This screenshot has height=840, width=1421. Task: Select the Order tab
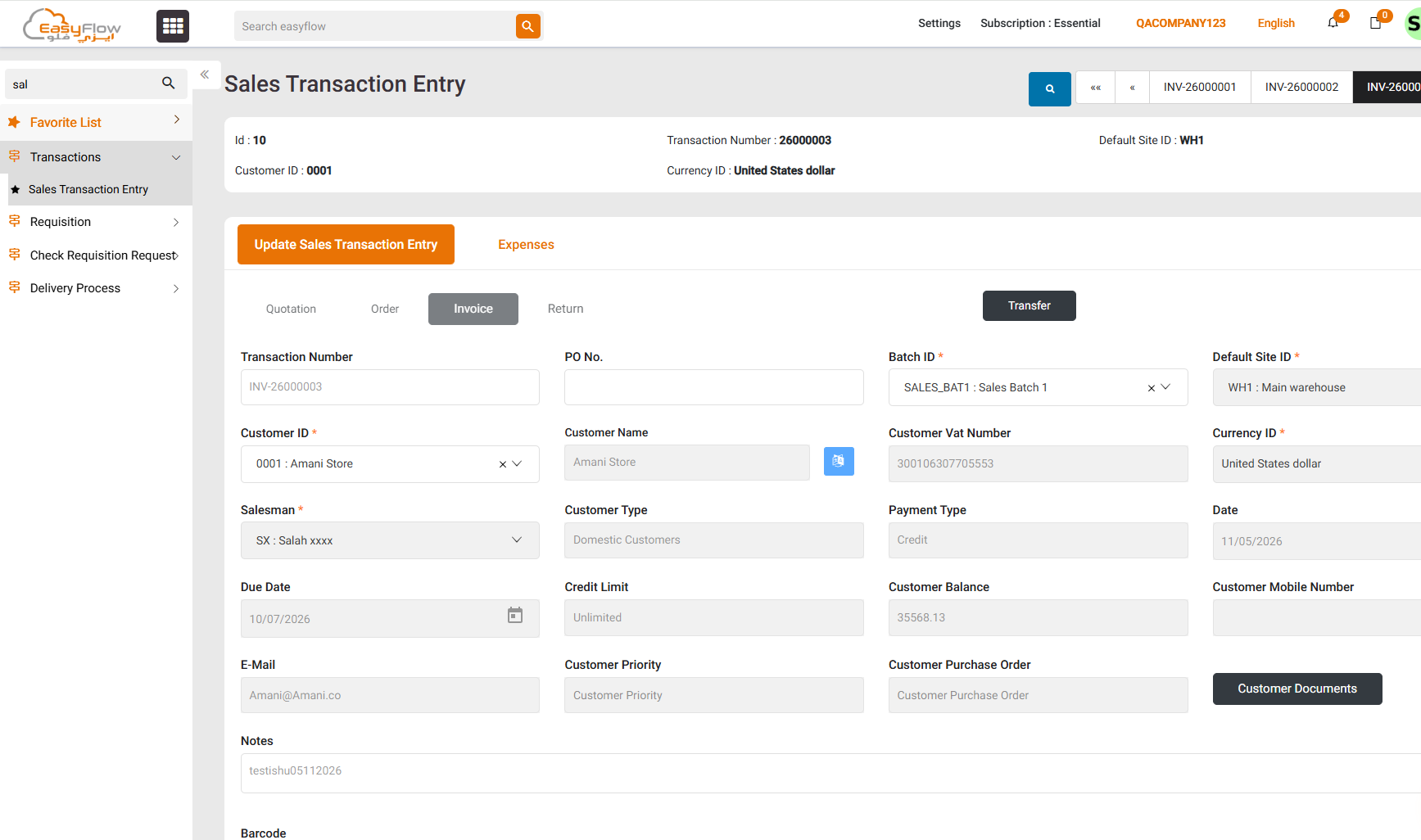tap(385, 309)
